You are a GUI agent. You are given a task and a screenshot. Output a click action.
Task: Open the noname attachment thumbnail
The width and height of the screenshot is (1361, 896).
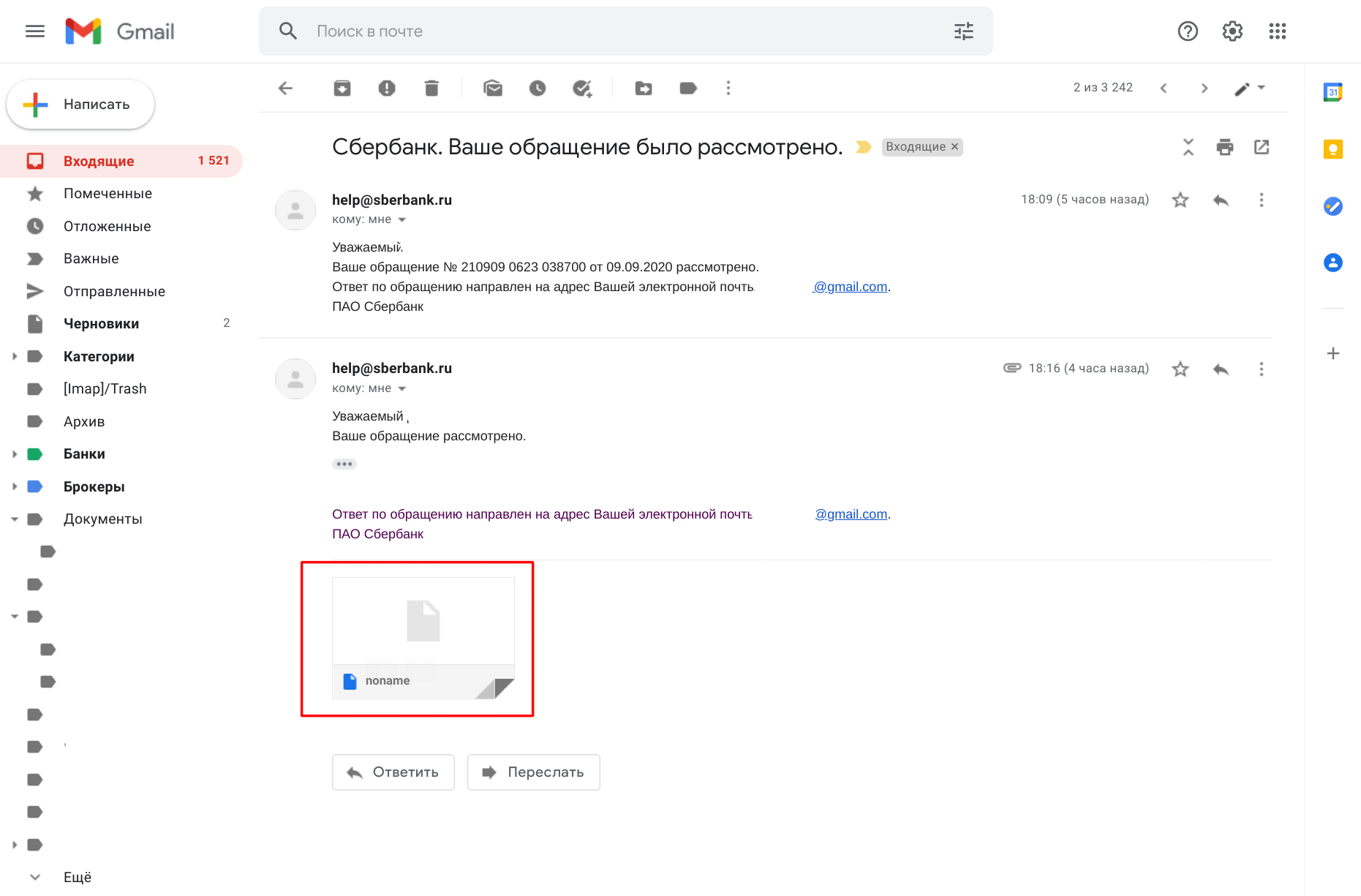tap(423, 638)
